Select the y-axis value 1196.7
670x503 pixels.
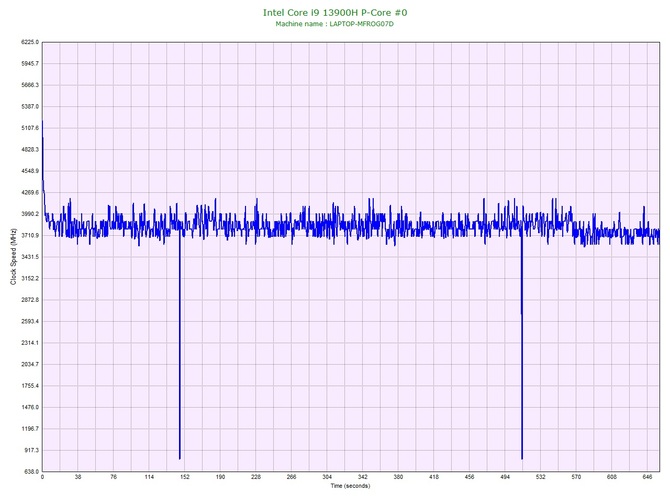tap(30, 429)
